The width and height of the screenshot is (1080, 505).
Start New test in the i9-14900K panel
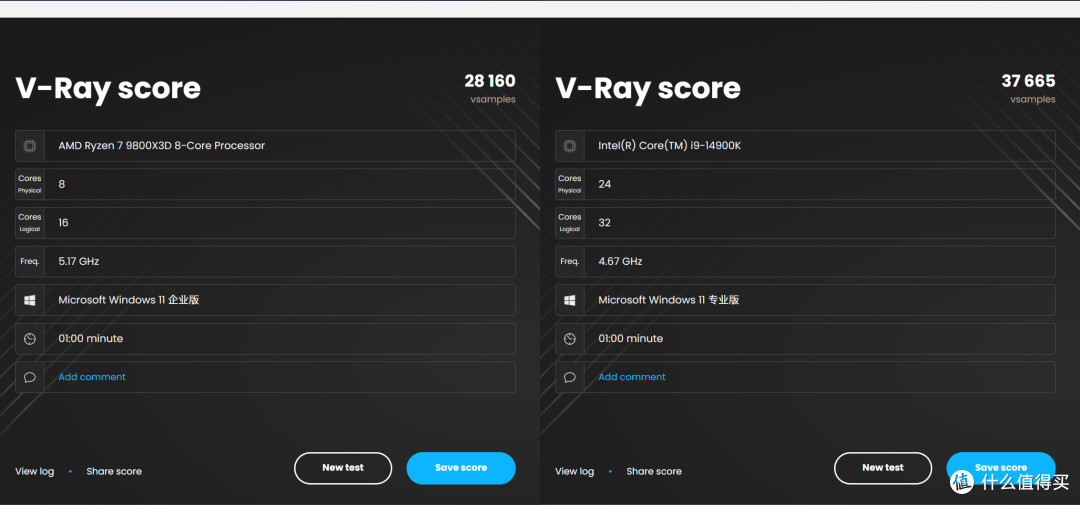pos(883,468)
